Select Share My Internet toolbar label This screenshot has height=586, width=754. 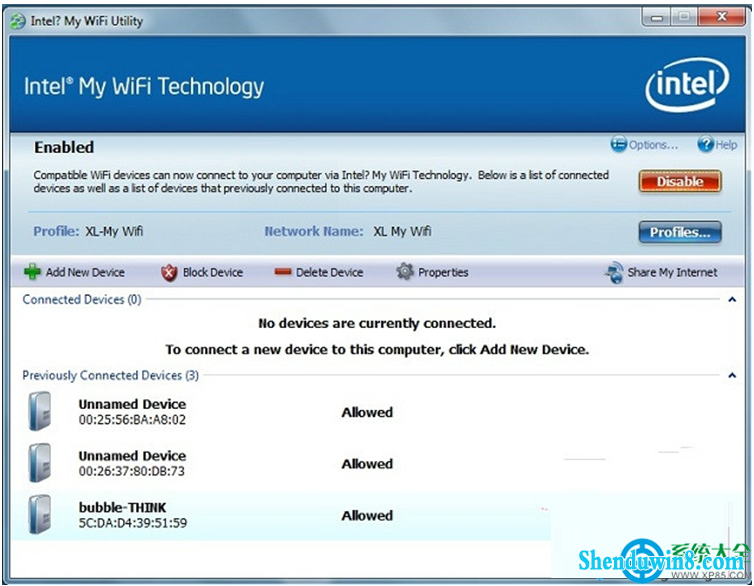(672, 273)
